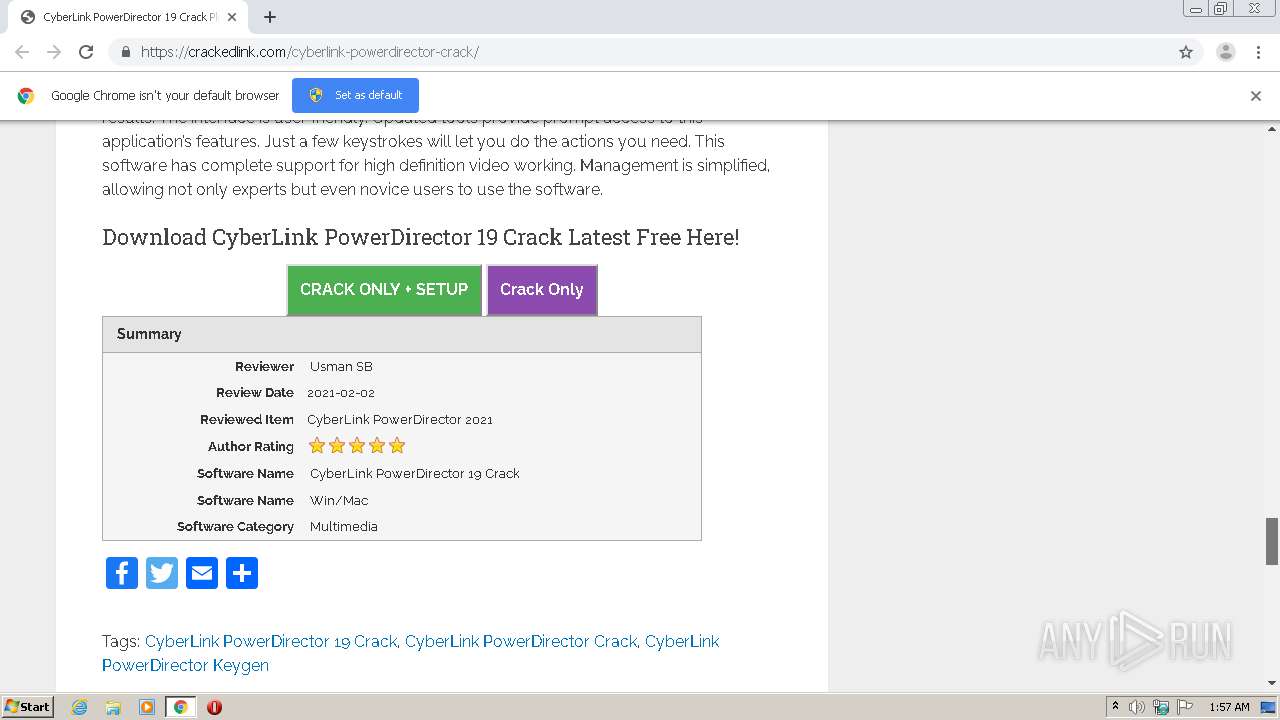Reload the page with the refresh icon
Screen dimensions: 1280x720
(86, 52)
